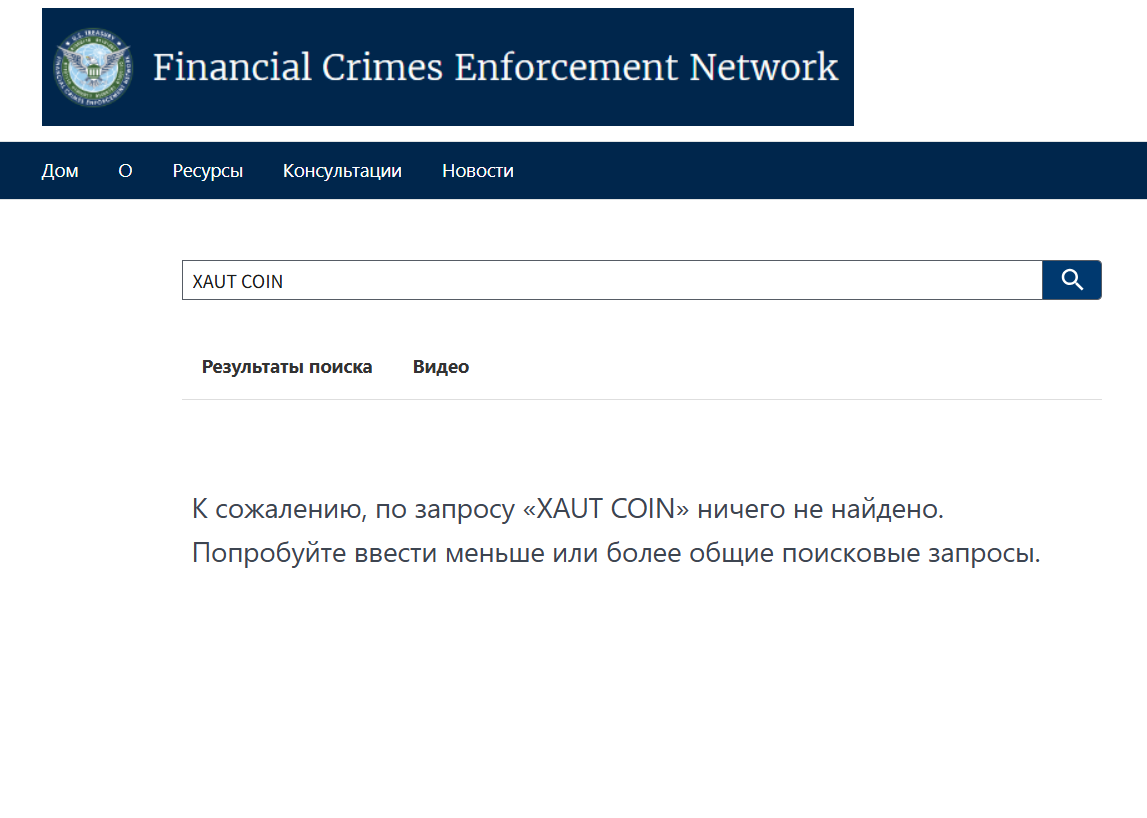Screen dimensions: 1147x818
Task: Open the Новости news section
Action: (x=478, y=170)
